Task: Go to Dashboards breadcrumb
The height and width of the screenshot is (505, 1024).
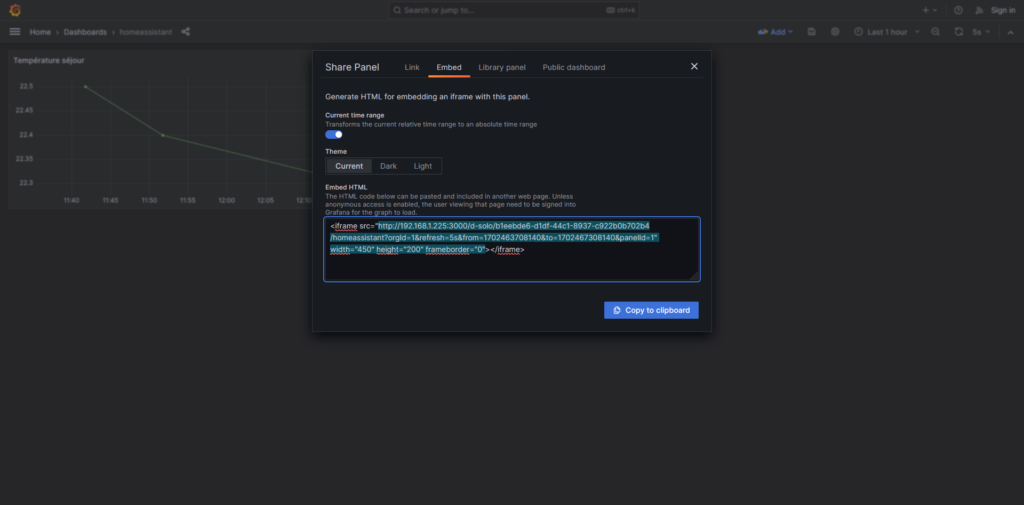Action: [x=85, y=32]
